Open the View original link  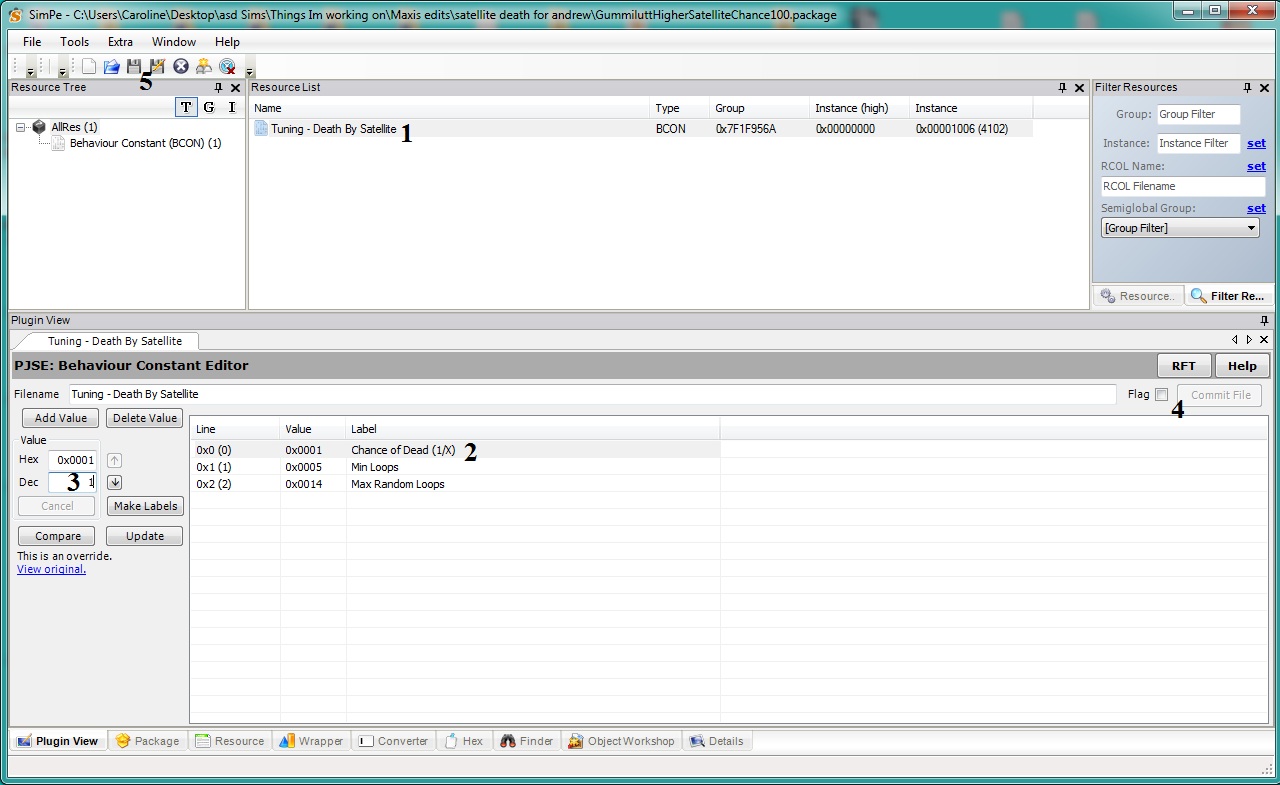click(x=51, y=569)
